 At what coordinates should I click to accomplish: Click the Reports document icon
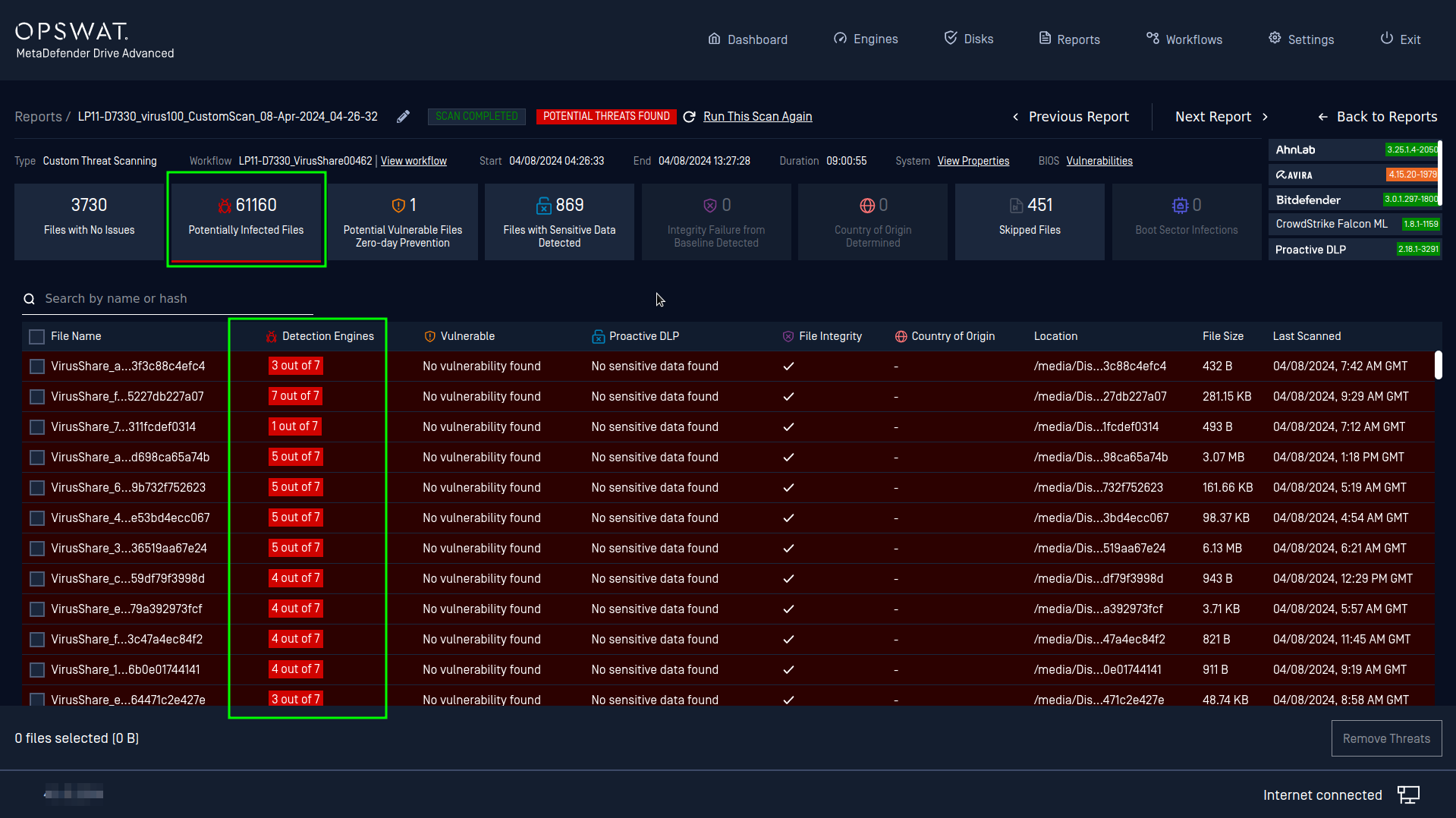click(x=1045, y=39)
